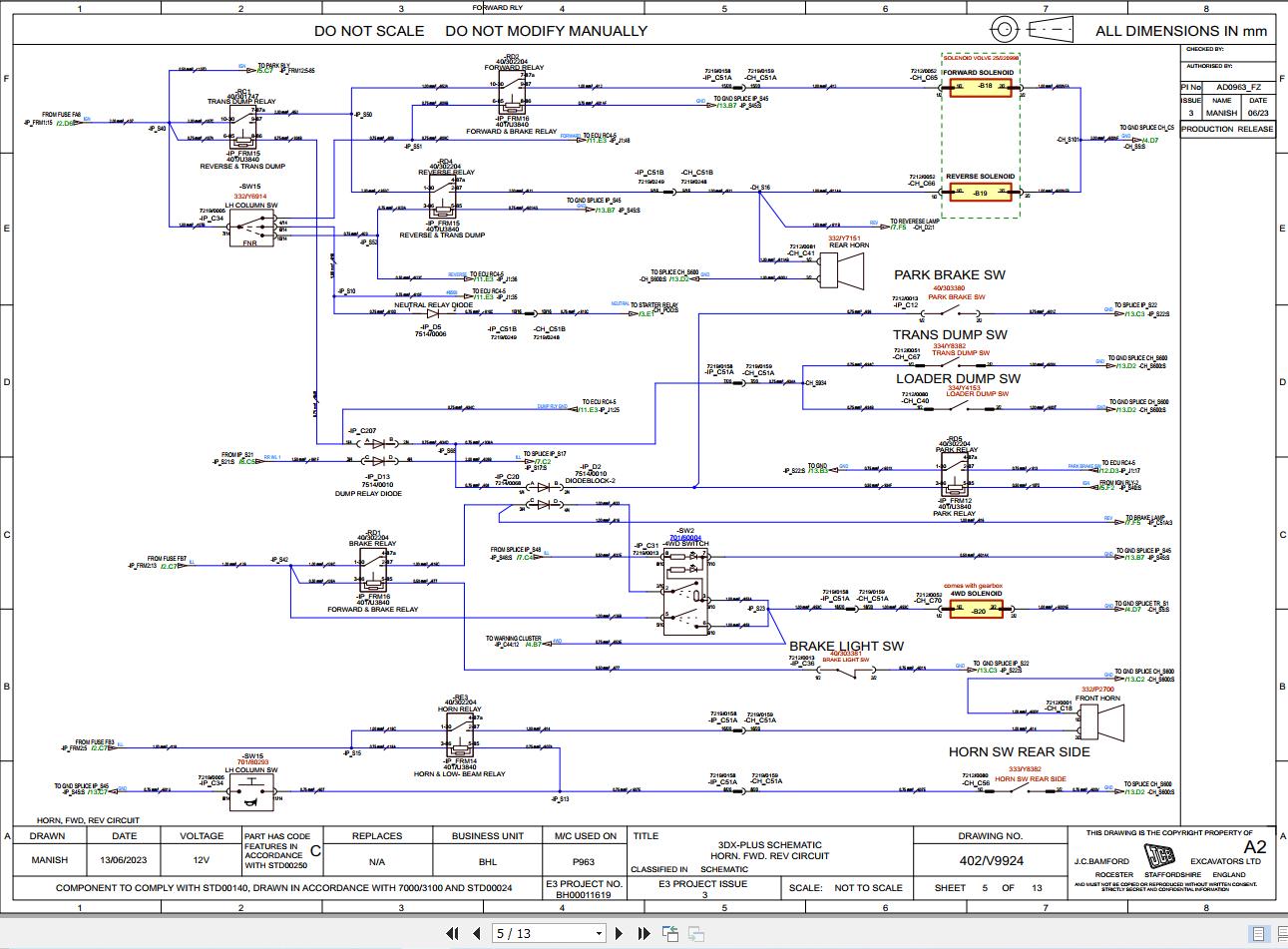Click the REAR HORN label
Viewport: 1288px width, 949px height.
tap(849, 245)
